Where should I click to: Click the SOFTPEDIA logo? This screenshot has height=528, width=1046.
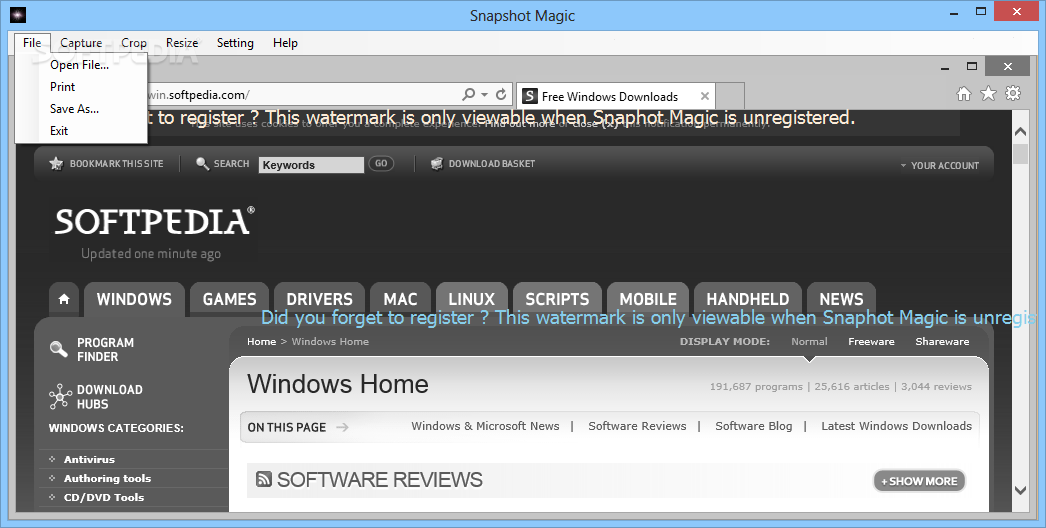pyautogui.click(x=154, y=222)
